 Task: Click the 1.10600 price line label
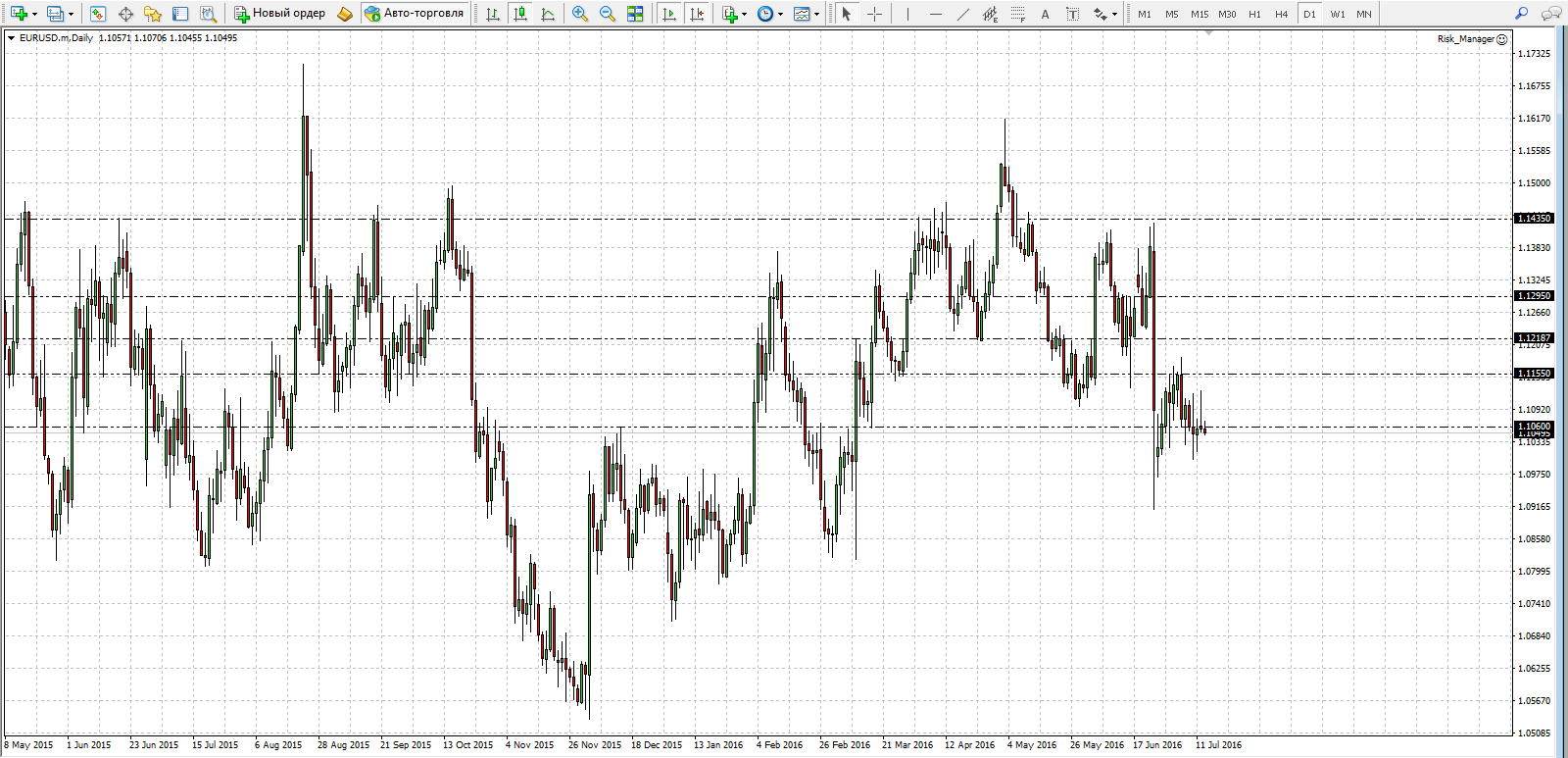point(1534,427)
